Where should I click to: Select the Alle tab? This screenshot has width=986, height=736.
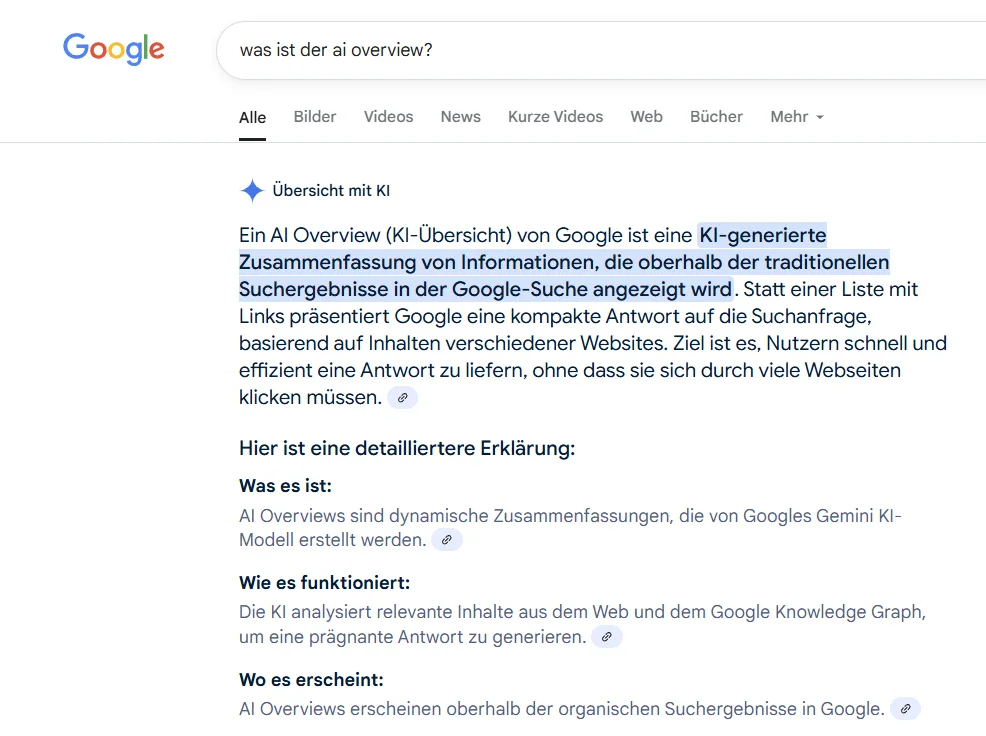pos(252,118)
